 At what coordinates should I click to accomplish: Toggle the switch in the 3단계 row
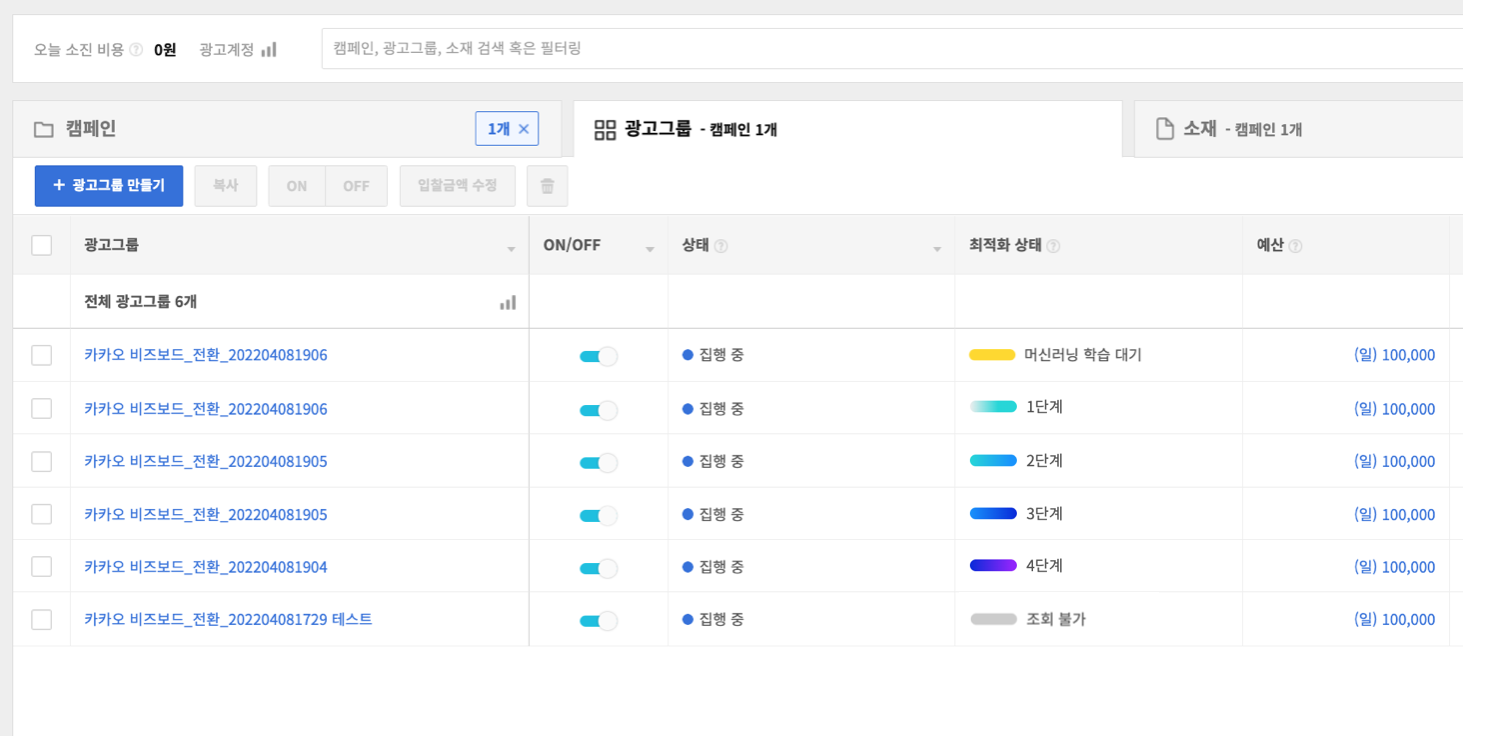pyautogui.click(x=598, y=515)
